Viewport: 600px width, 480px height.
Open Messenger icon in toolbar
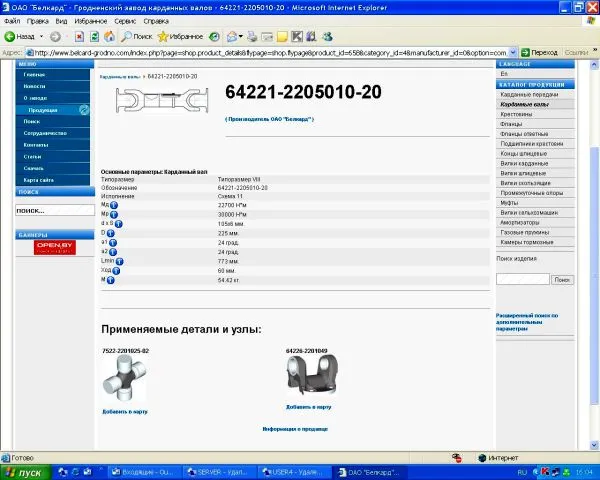click(x=327, y=37)
